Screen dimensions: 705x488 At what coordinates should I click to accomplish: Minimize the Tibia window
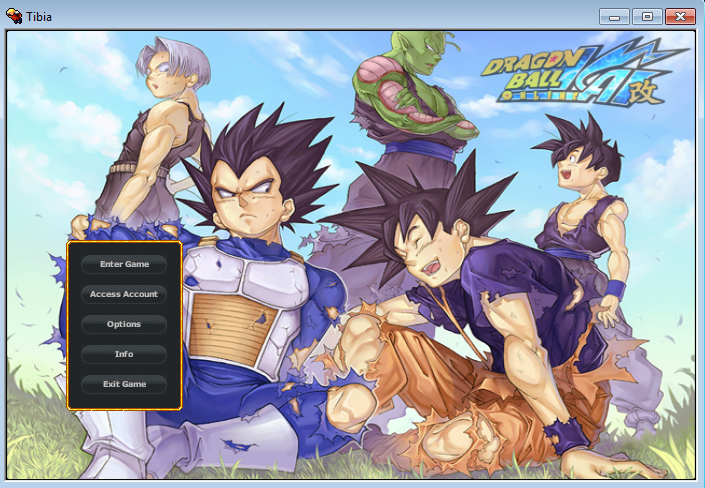(x=613, y=16)
